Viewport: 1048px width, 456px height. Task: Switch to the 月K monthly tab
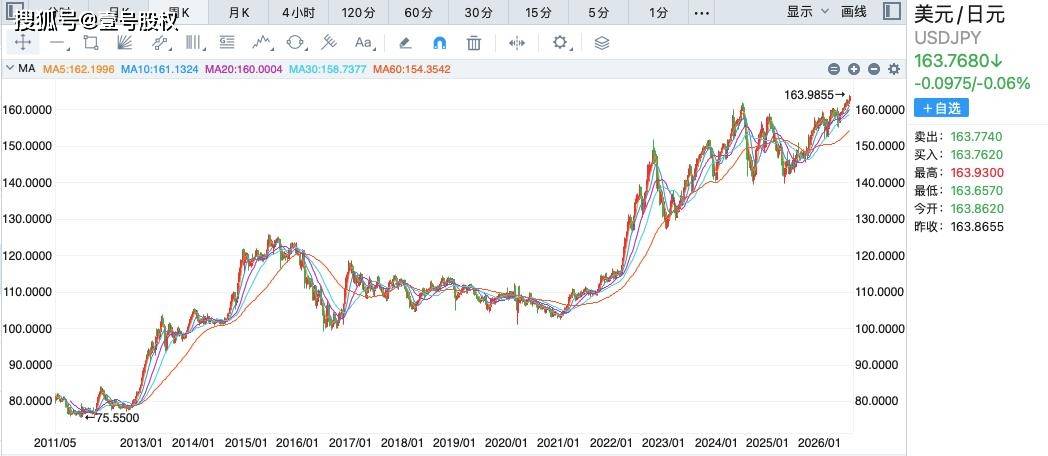pos(239,12)
